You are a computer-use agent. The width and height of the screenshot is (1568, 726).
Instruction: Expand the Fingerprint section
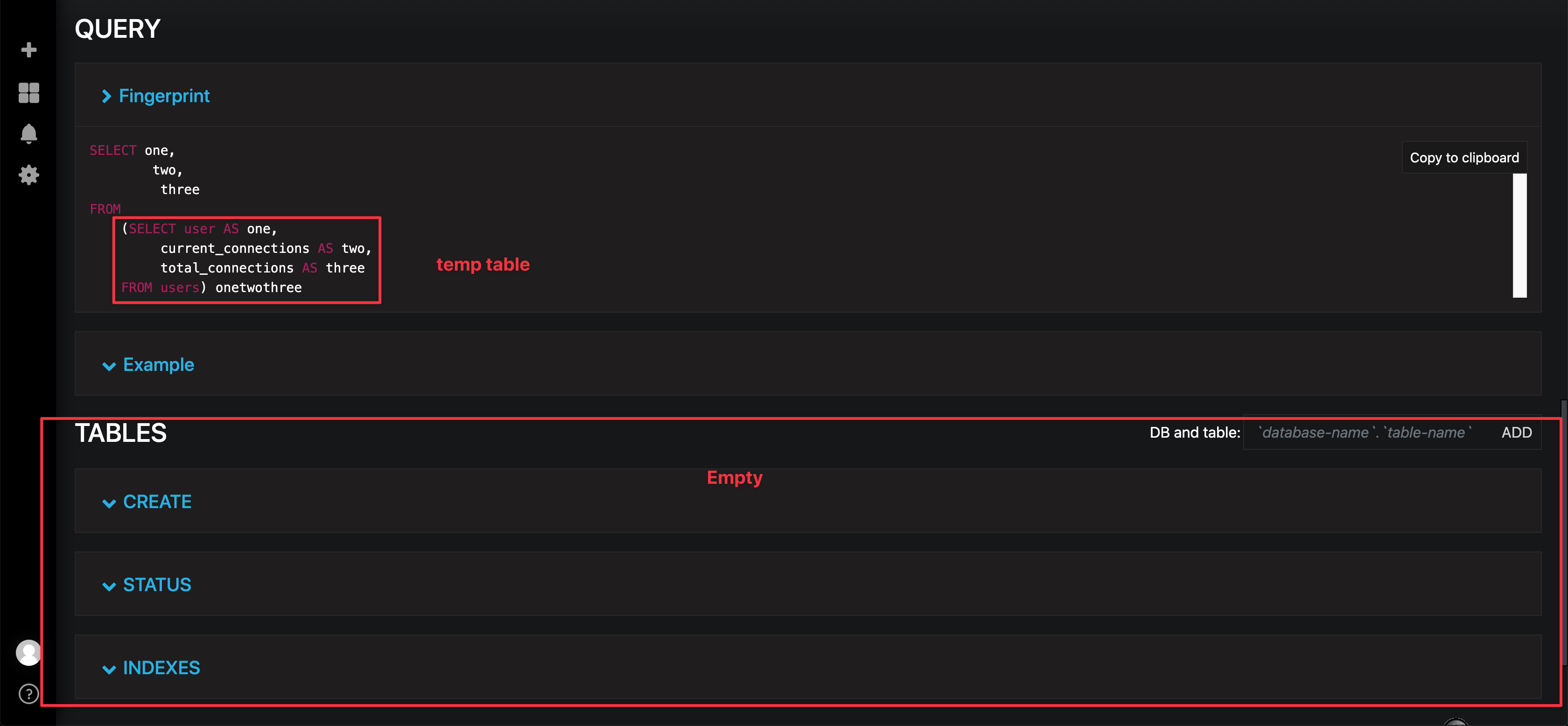click(108, 96)
